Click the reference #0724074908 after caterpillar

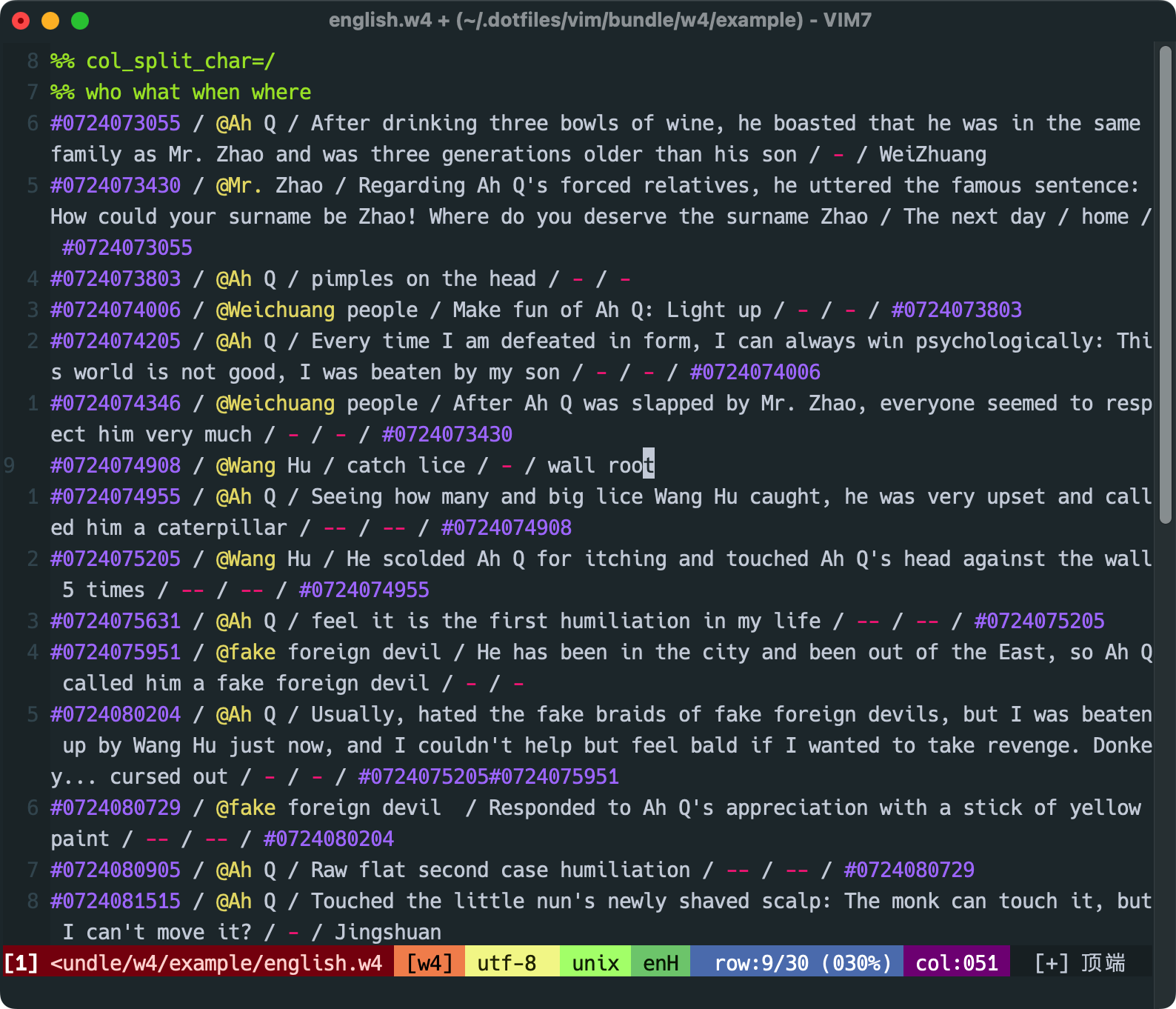[507, 527]
